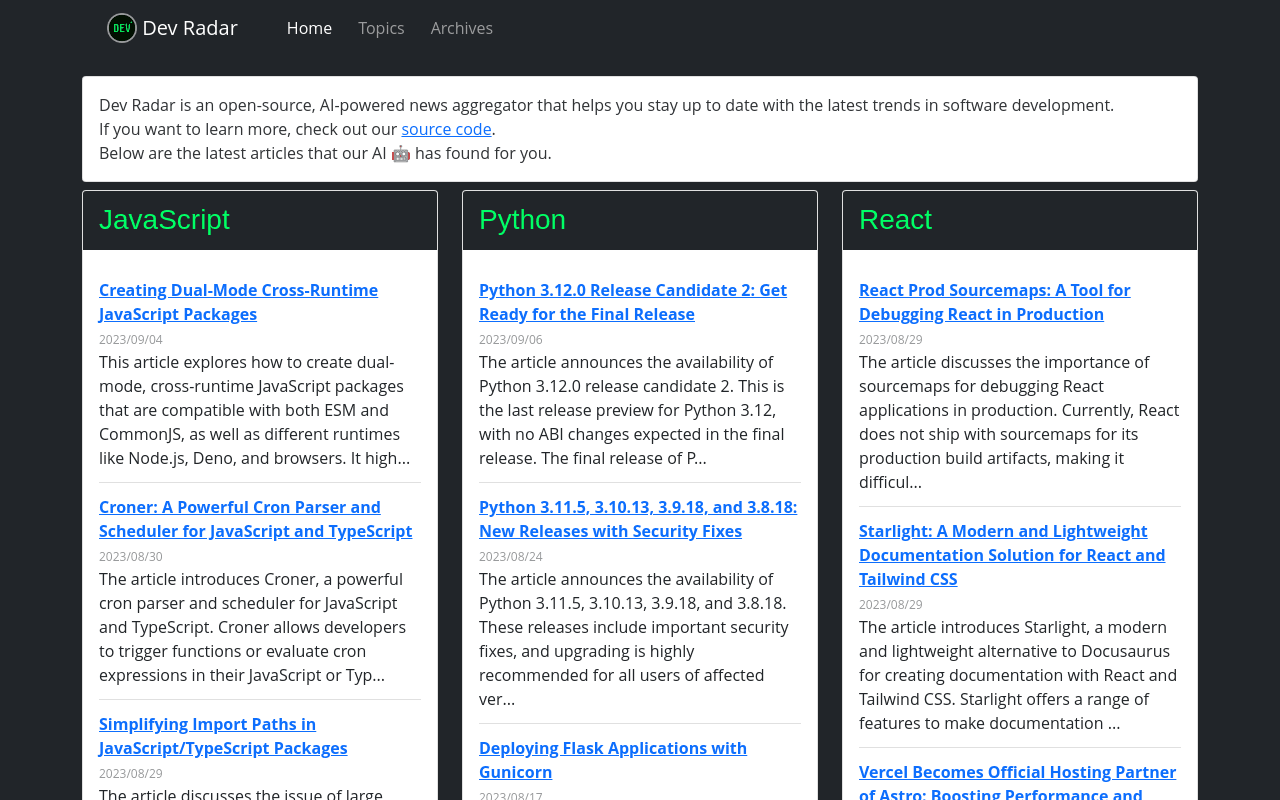The width and height of the screenshot is (1280, 800).
Task: Open Python 3.11.5 security fixes article
Action: [x=638, y=519]
